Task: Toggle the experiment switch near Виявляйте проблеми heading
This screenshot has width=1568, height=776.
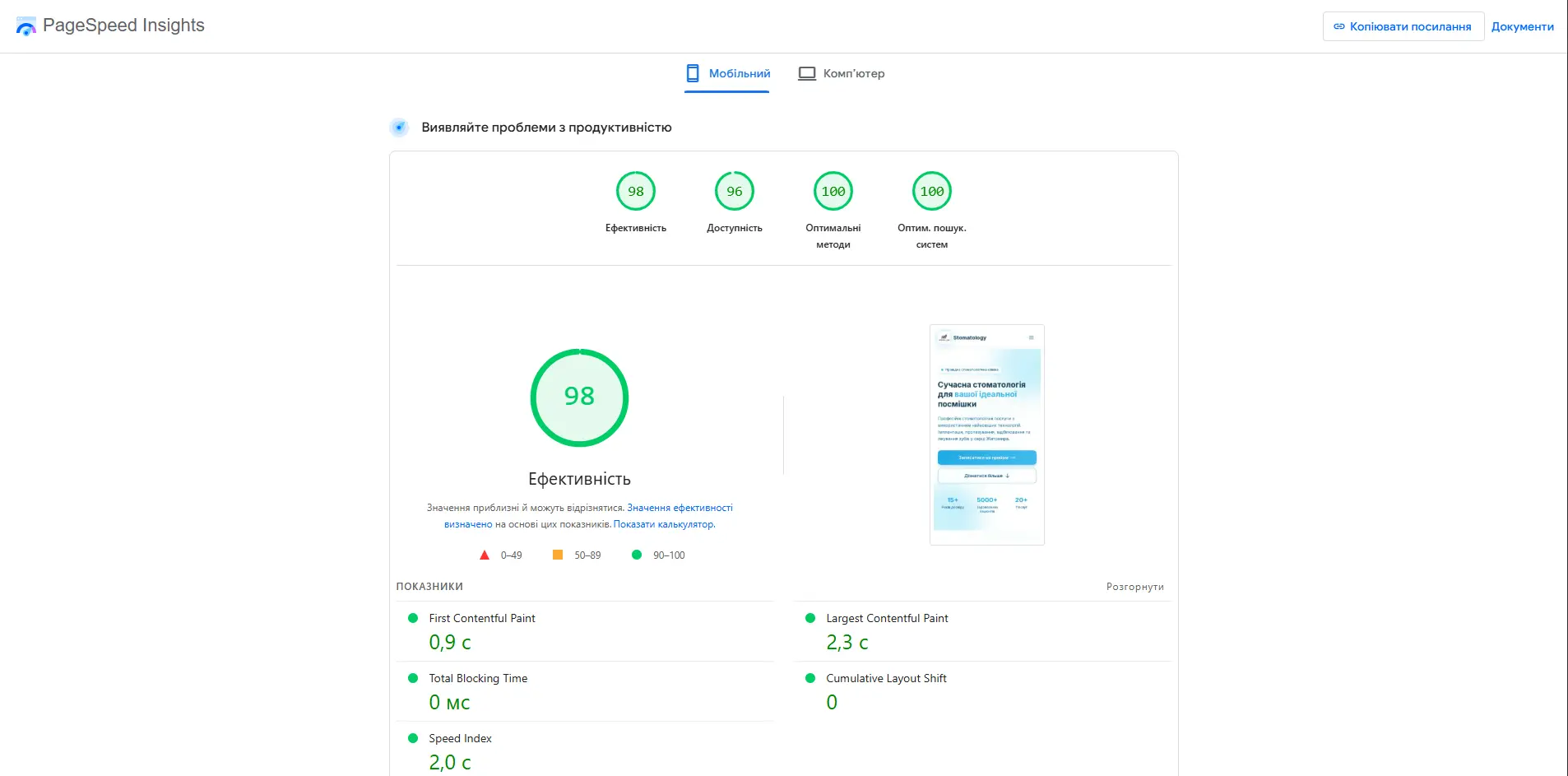Action: [x=399, y=128]
